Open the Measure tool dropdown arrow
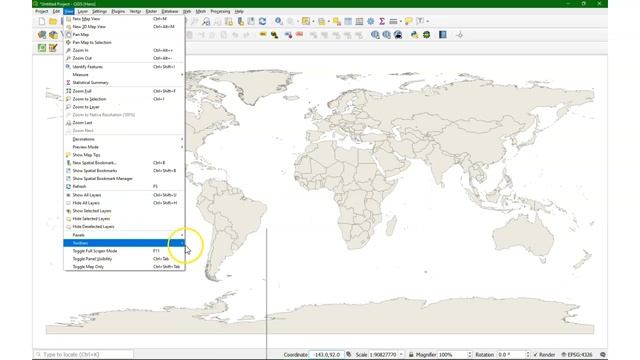 [400, 21]
